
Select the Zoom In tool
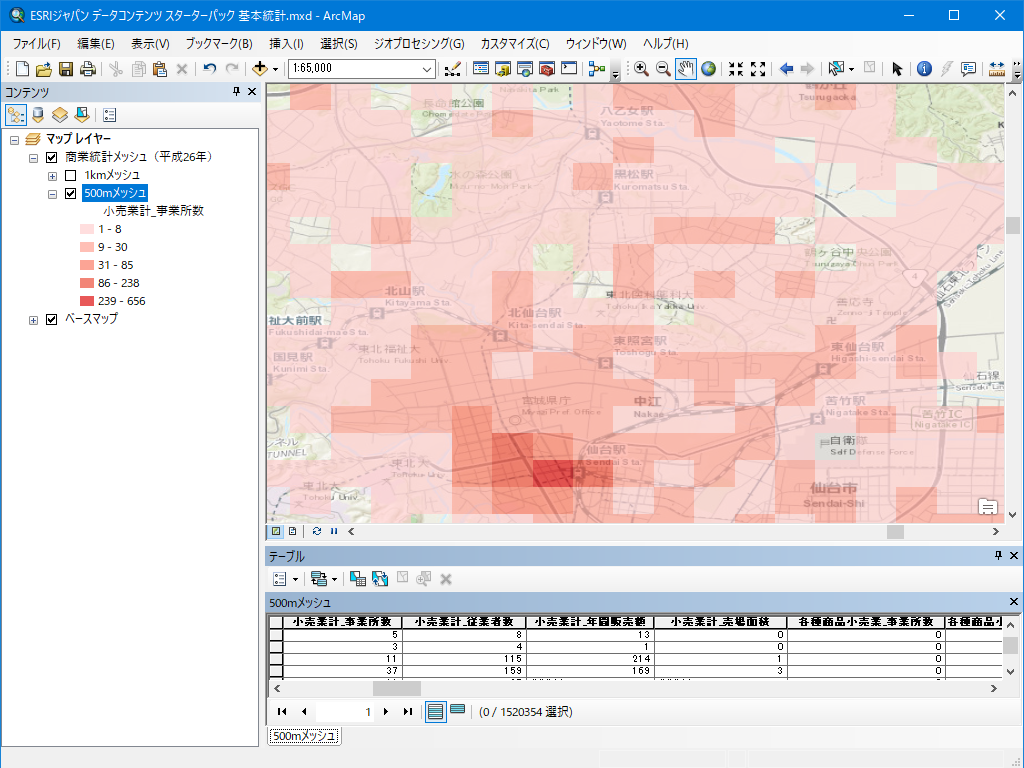point(641,69)
